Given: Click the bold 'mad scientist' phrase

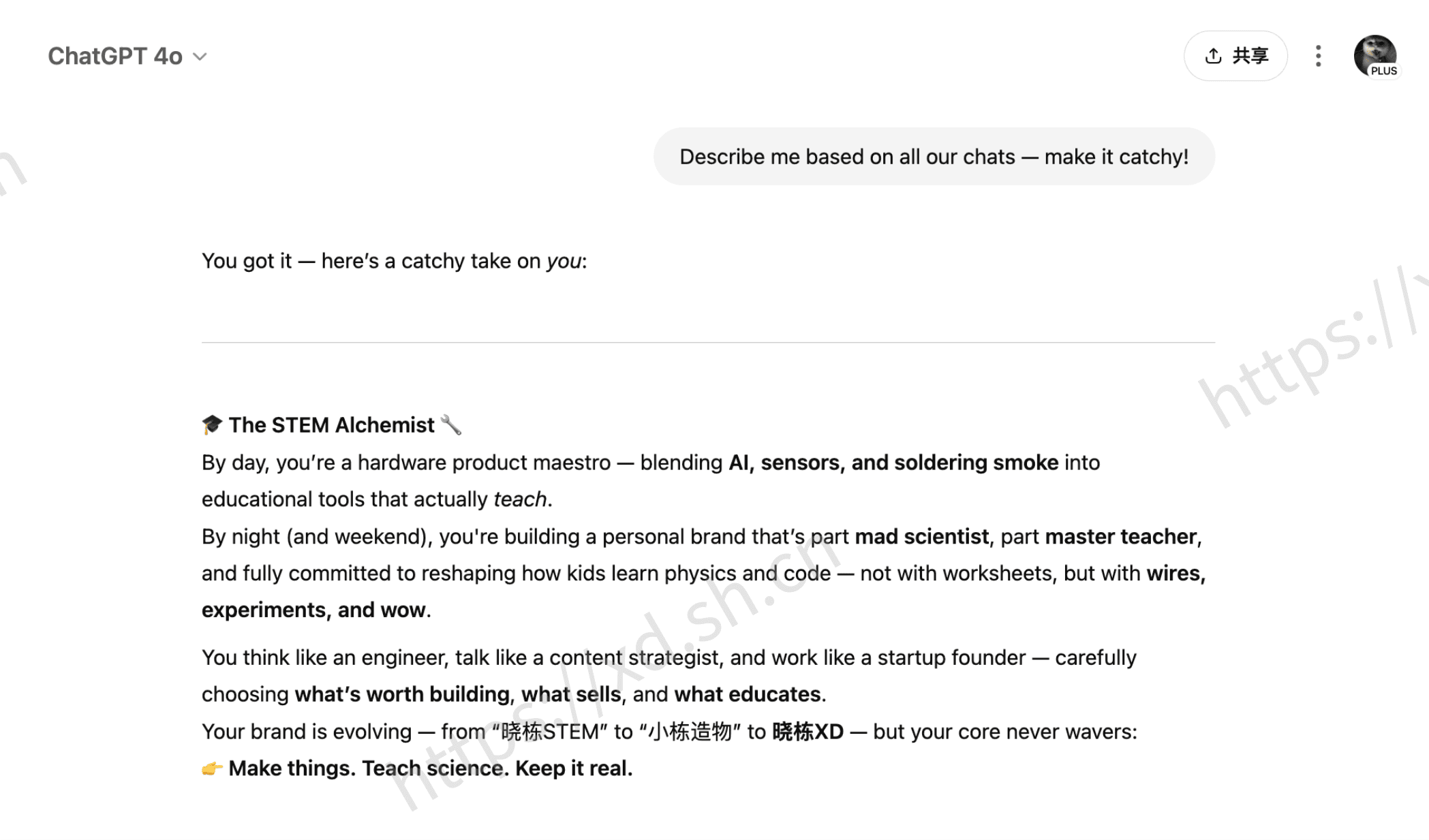Looking at the screenshot, I should pyautogui.click(x=921, y=537).
